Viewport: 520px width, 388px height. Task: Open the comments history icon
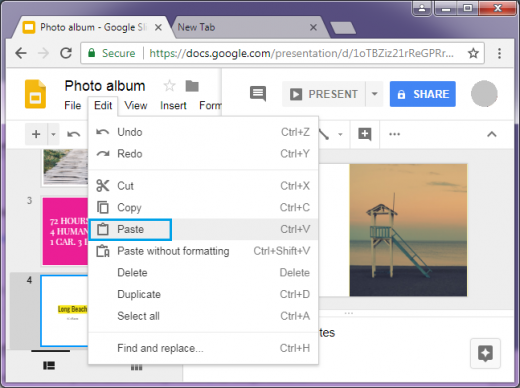[258, 94]
